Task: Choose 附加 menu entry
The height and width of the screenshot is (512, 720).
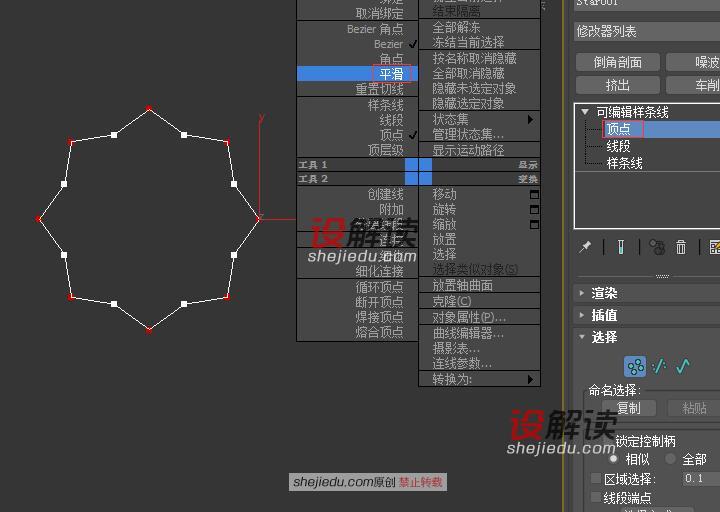Action: (391, 209)
